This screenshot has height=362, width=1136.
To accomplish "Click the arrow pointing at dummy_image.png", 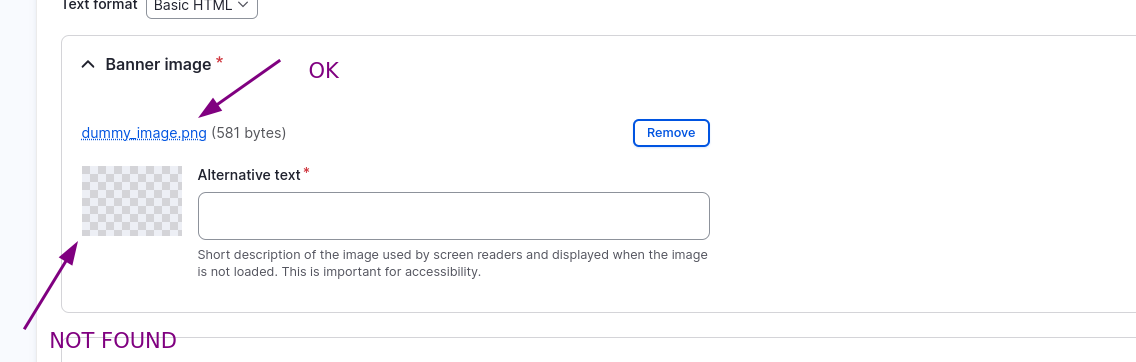I will [x=239, y=88].
